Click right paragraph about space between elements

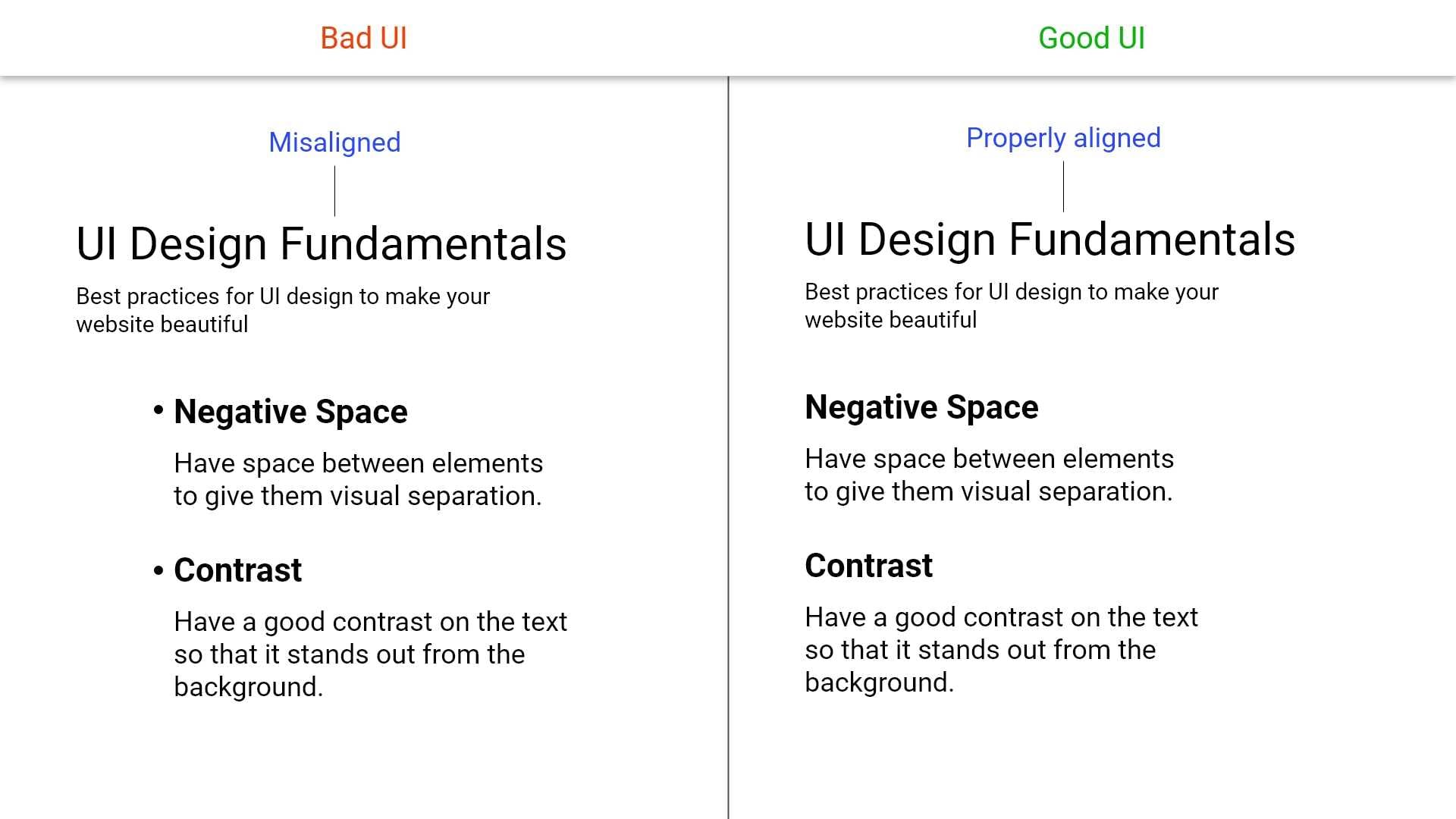pyautogui.click(x=989, y=475)
